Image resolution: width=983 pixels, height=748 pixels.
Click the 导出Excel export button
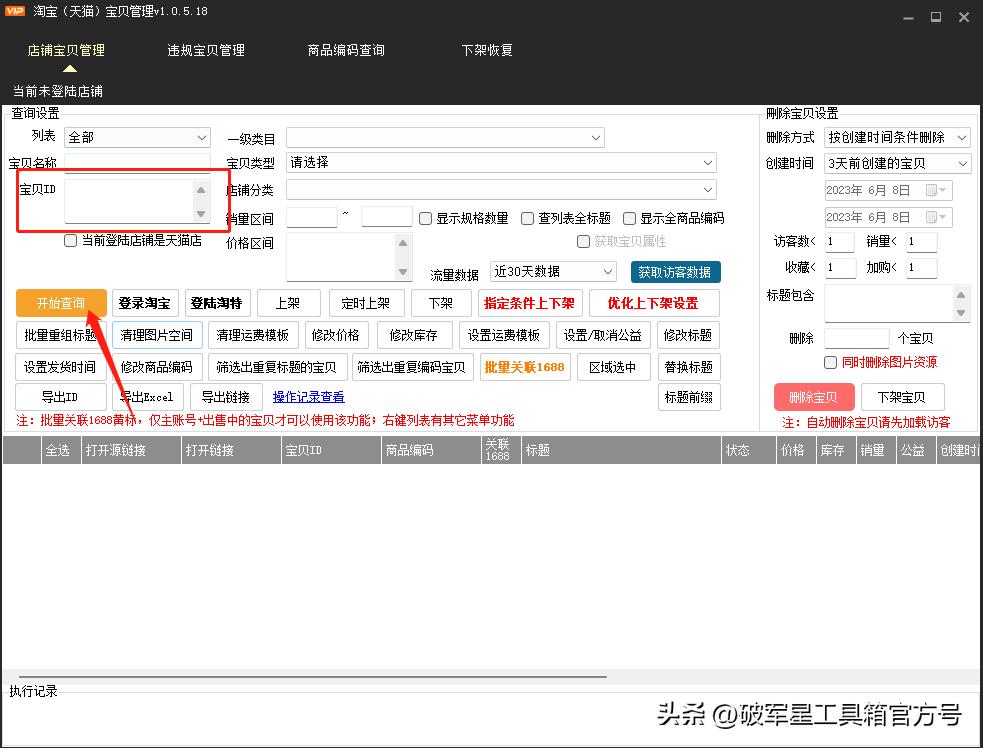(144, 397)
